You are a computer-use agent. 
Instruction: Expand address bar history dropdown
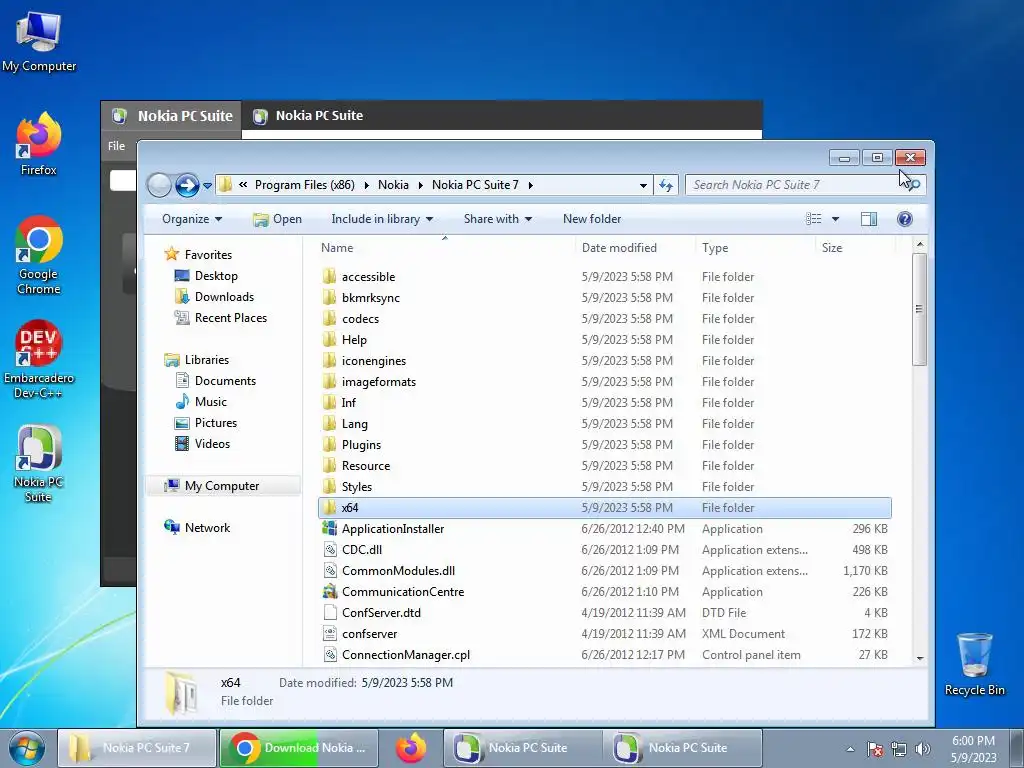(x=643, y=185)
